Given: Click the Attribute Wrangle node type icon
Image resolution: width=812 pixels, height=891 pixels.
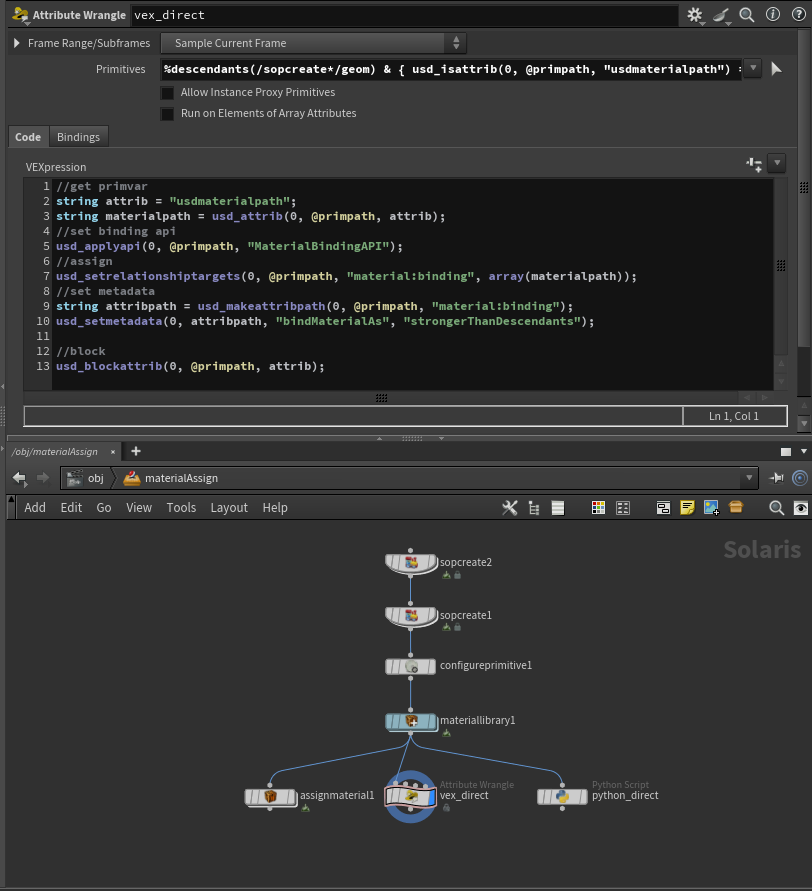Looking at the screenshot, I should point(20,15).
